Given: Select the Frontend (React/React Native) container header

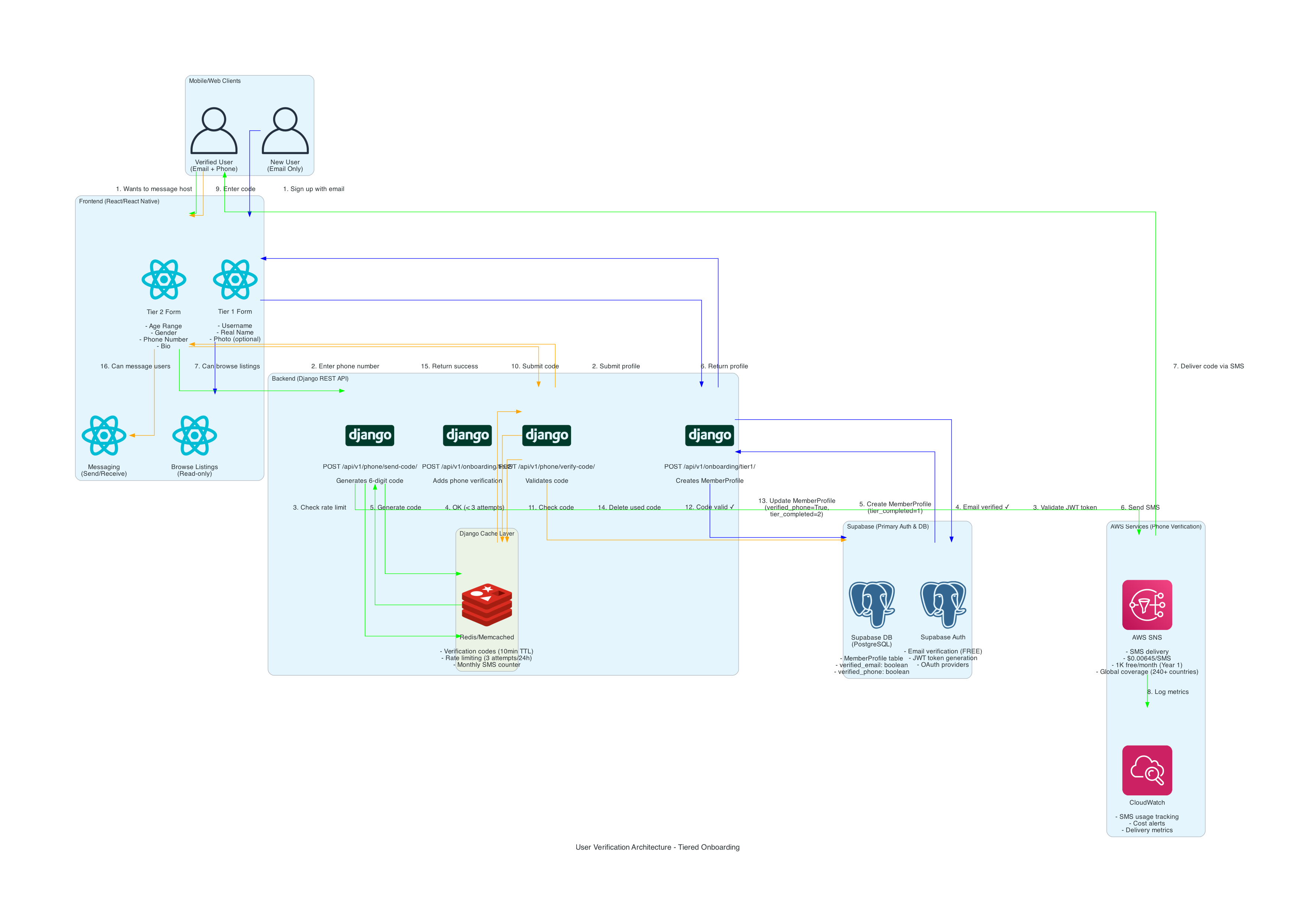Looking at the screenshot, I should (119, 201).
